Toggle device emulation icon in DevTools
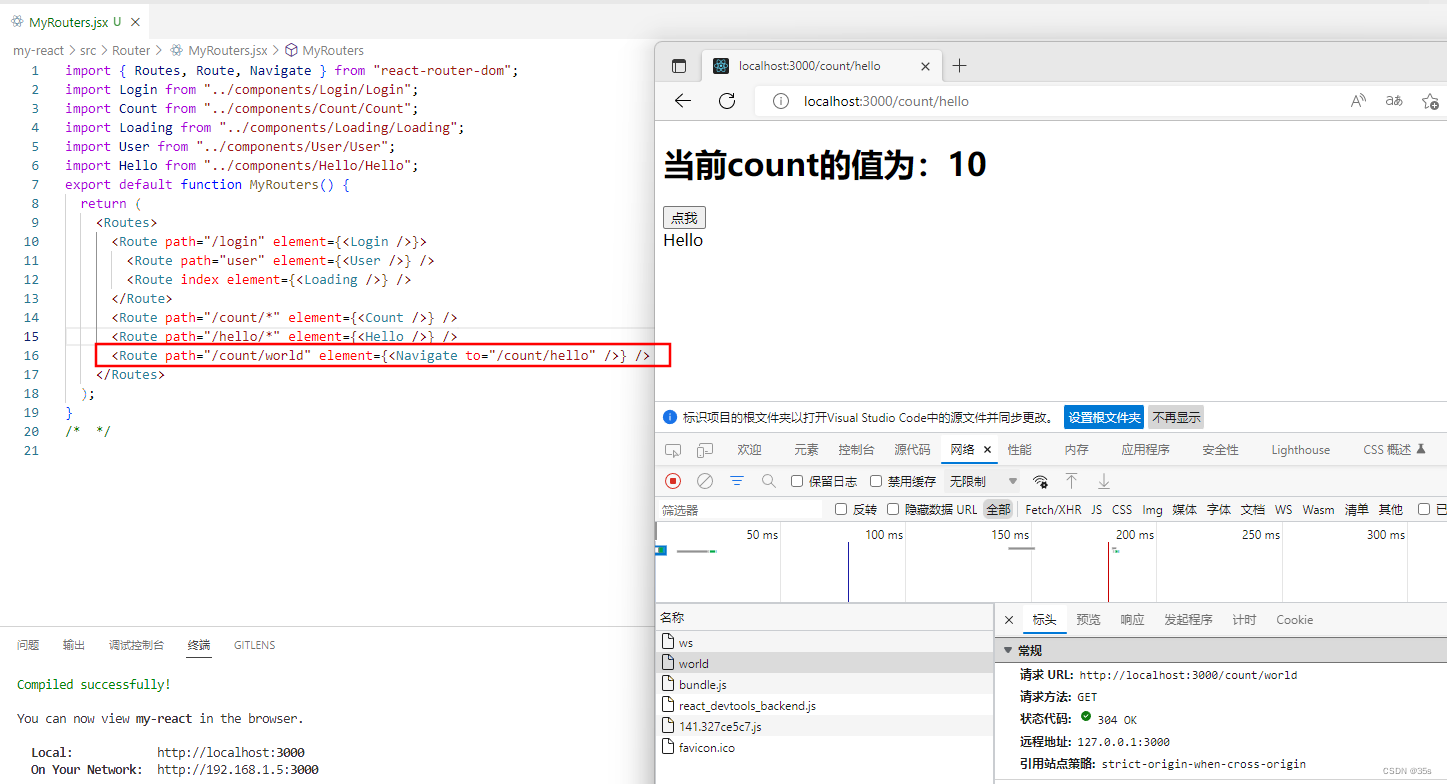Image resolution: width=1447 pixels, height=784 pixels. [705, 450]
